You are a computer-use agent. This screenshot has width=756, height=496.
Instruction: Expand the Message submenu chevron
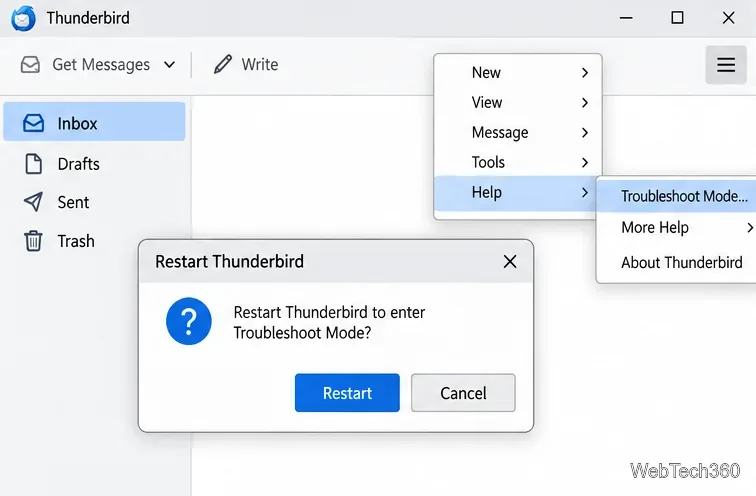click(585, 133)
